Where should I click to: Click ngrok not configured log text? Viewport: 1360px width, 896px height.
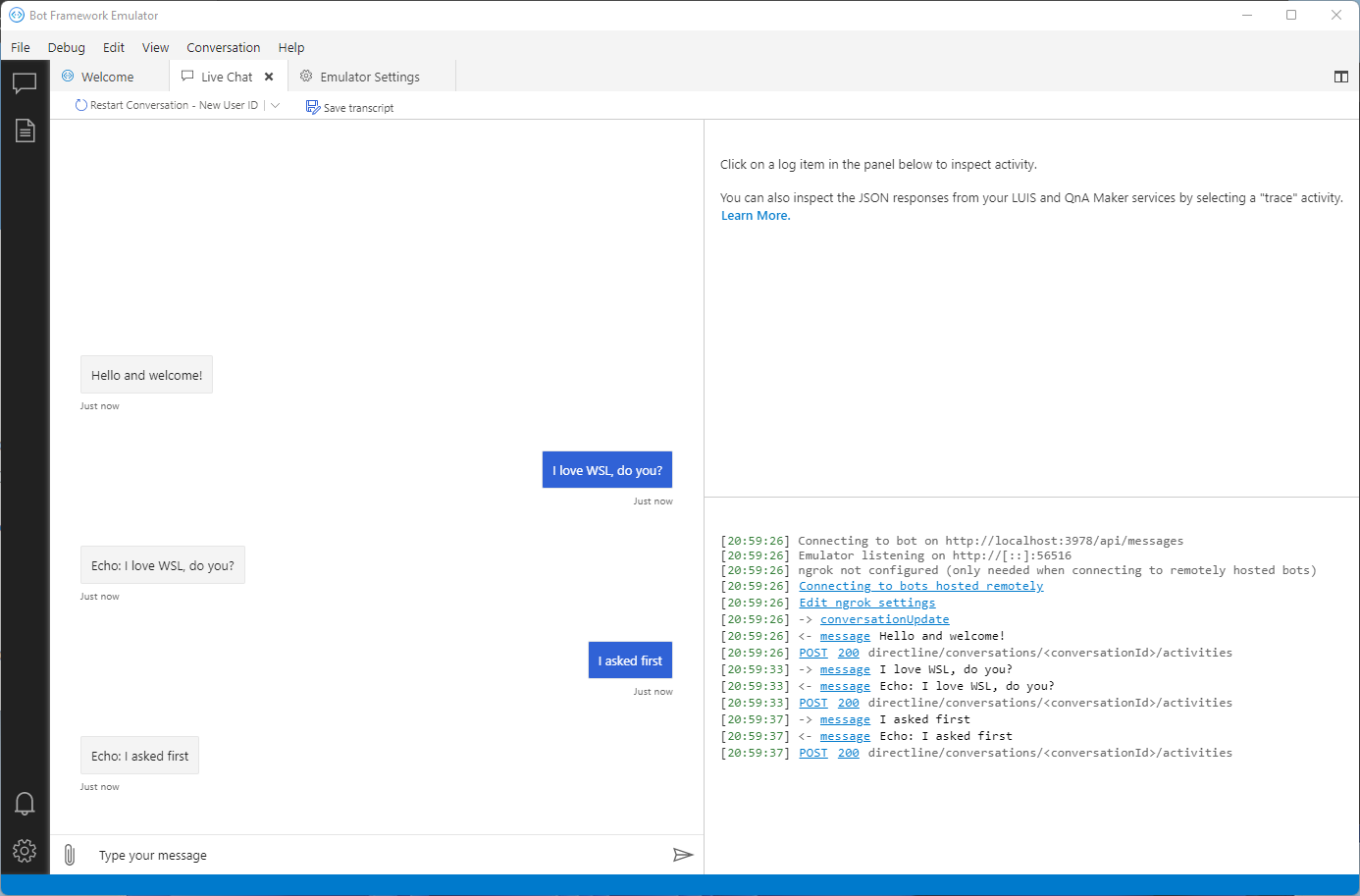1057,570
